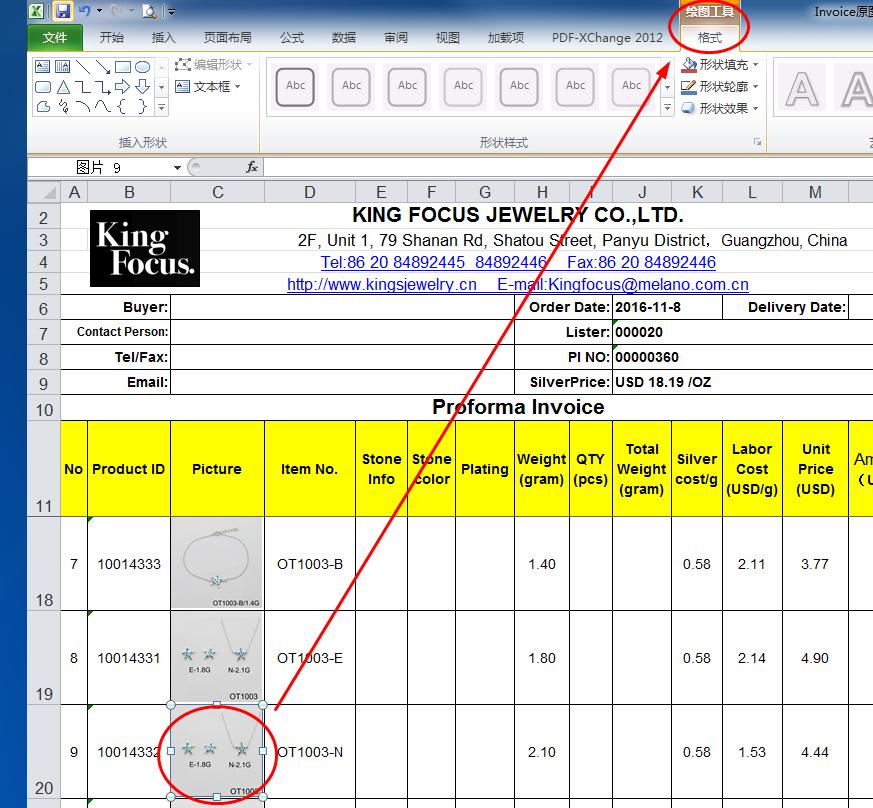The image size is (873, 808).
Task: Apply the first WordArt A text style
Action: tap(802, 89)
